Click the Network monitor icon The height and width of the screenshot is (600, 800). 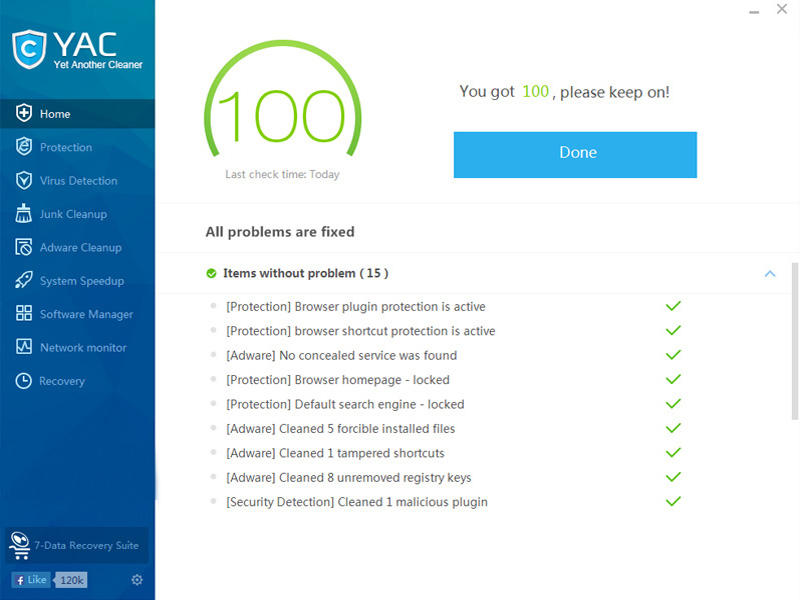[x=24, y=347]
